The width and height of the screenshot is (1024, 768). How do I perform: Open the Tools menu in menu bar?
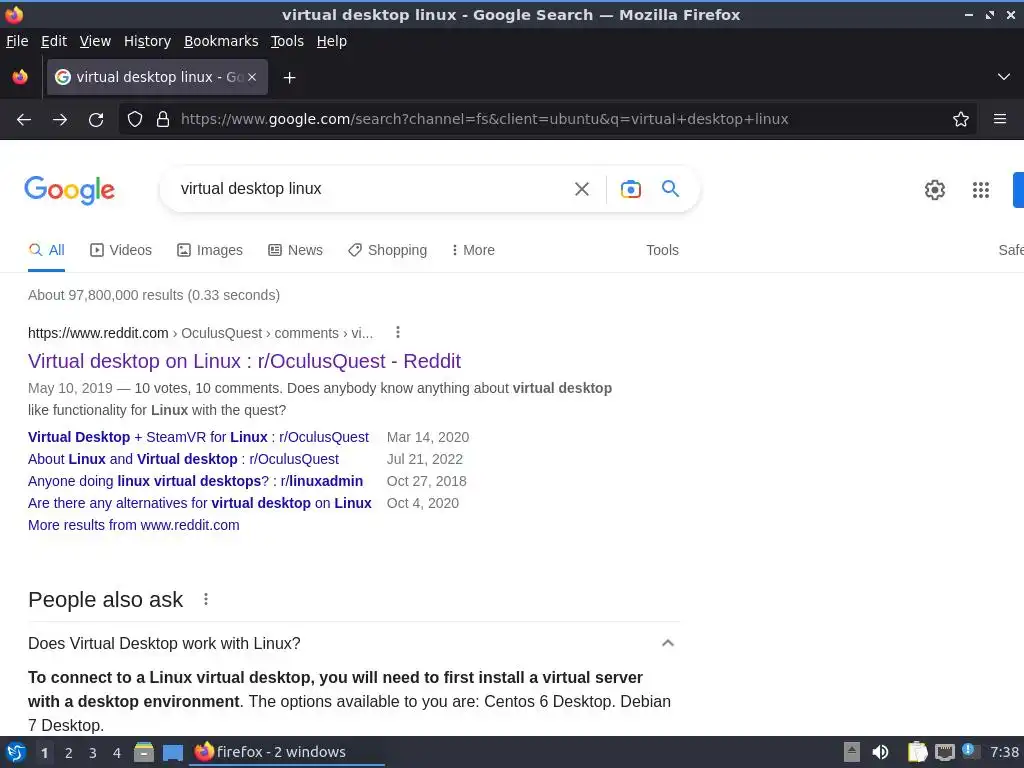287,41
